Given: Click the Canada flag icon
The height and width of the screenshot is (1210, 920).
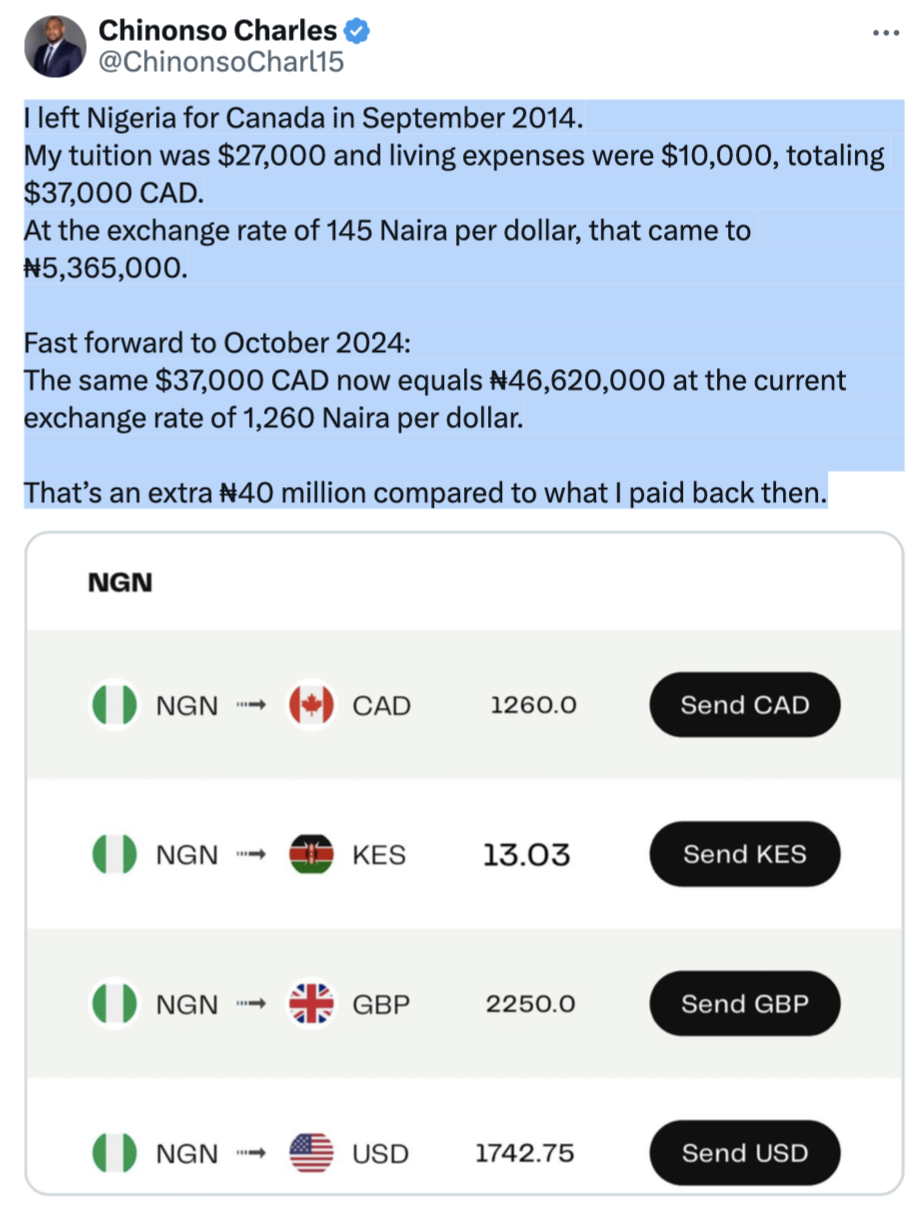Looking at the screenshot, I should (x=311, y=705).
